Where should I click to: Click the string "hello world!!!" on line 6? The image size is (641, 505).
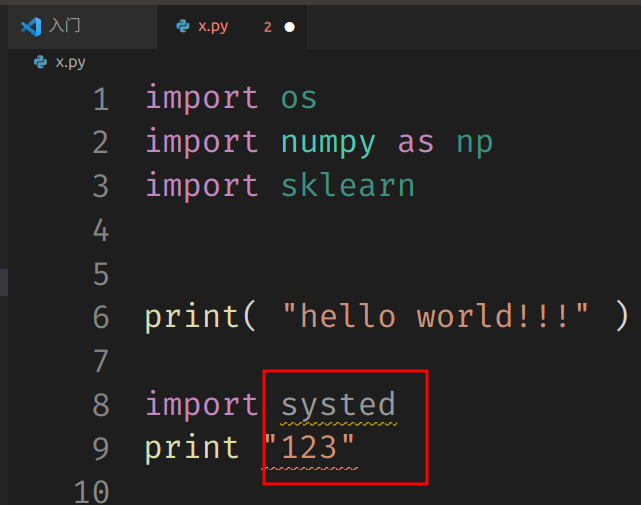coord(436,316)
